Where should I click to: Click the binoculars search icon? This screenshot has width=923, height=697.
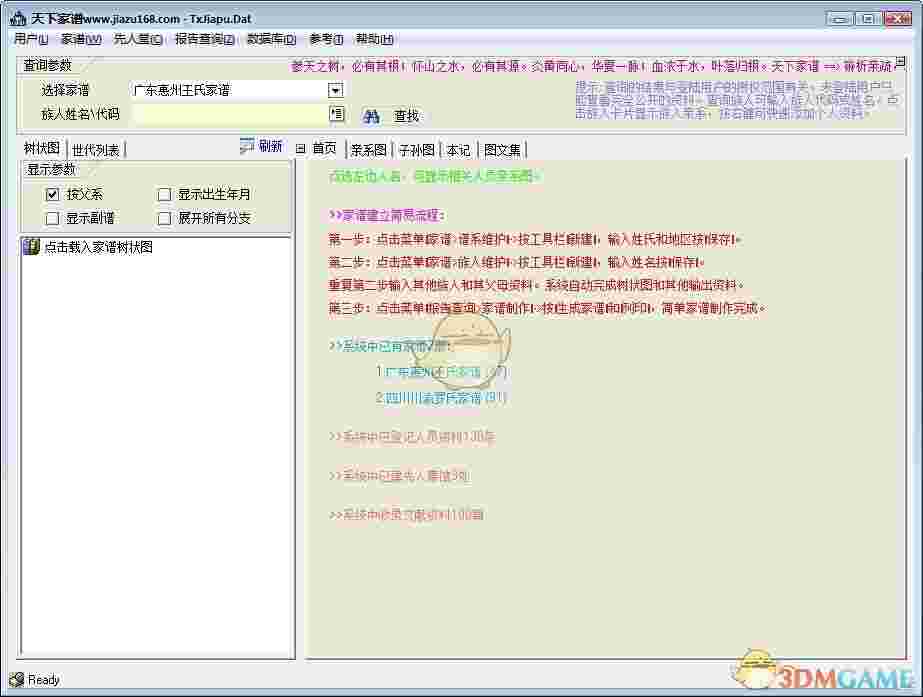[371, 116]
